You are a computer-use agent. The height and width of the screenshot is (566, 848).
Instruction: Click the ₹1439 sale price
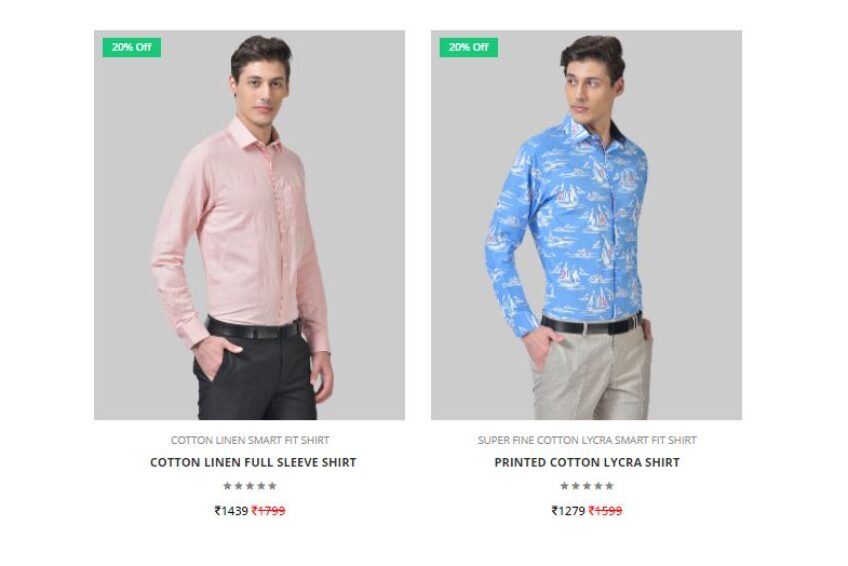coord(231,510)
